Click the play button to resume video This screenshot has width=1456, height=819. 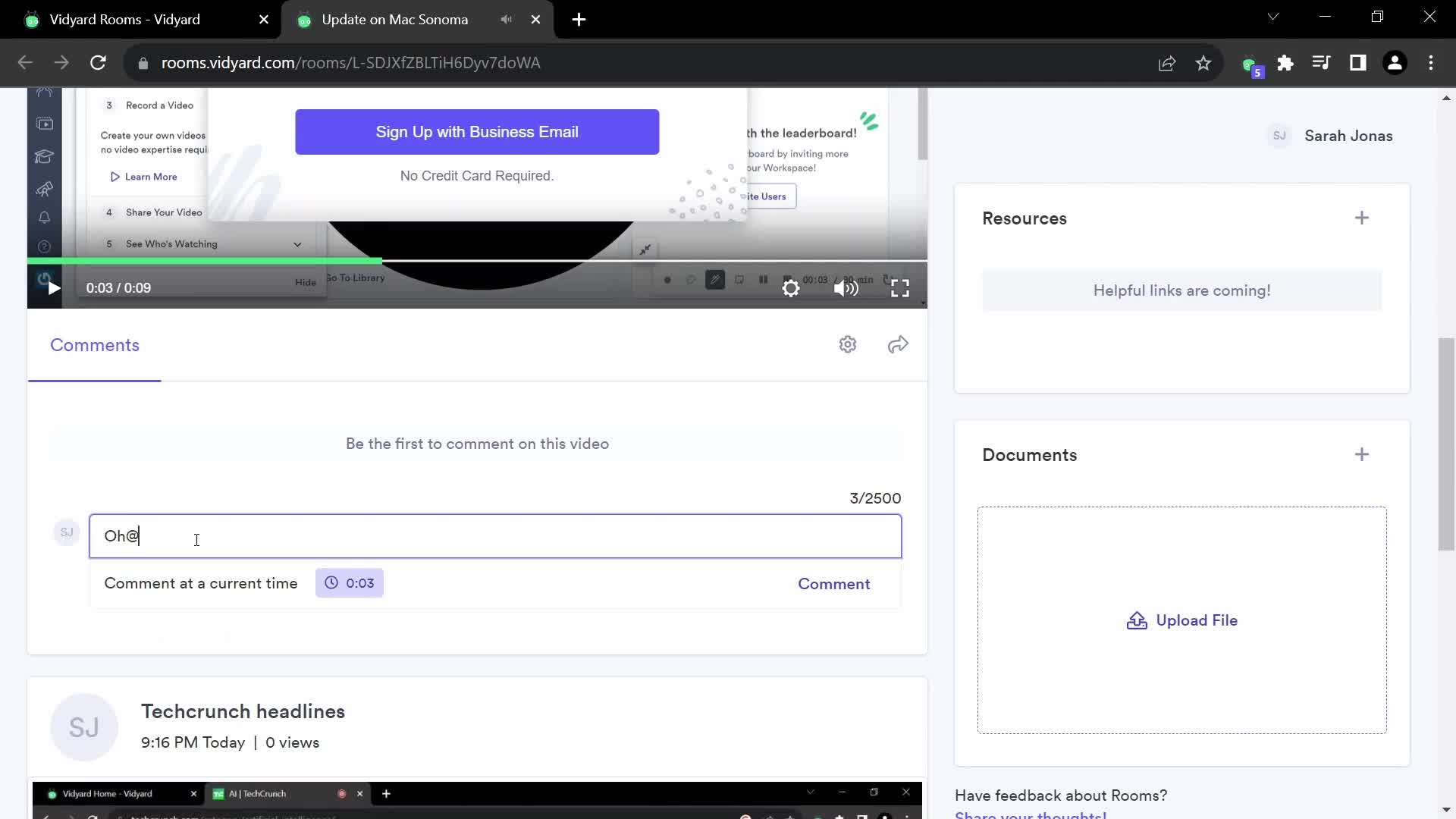coord(54,288)
